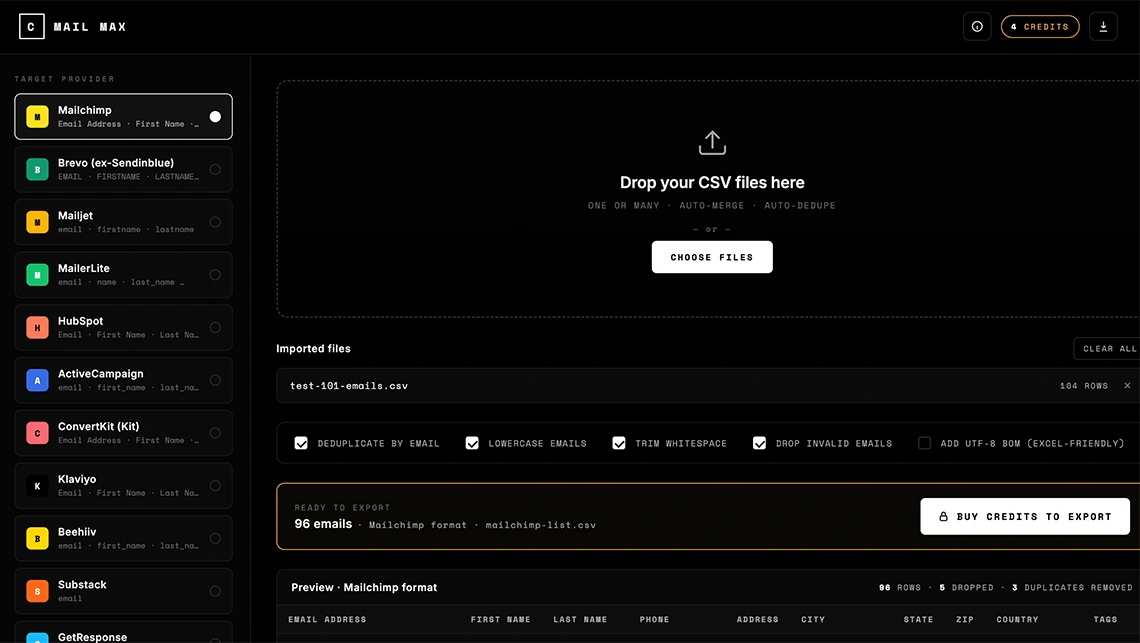1140x643 pixels.
Task: Enable Add UTF-8 BOM checkbox
Action: tap(924, 443)
